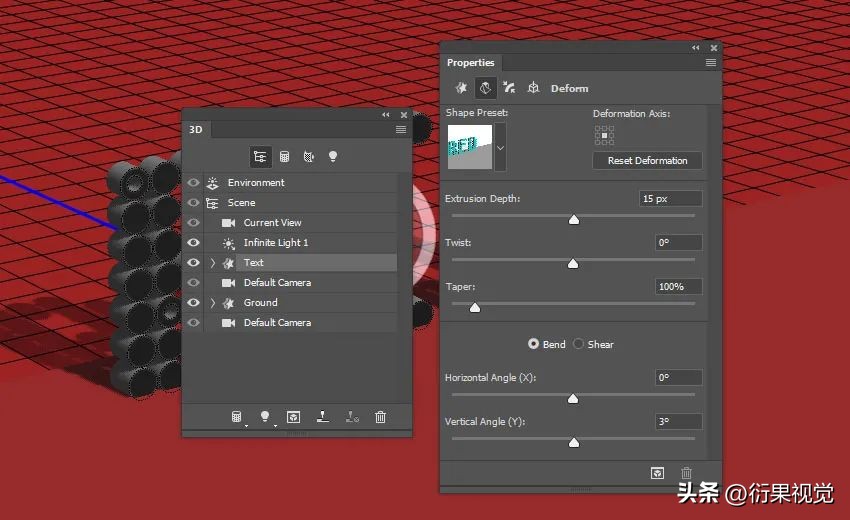Click trash icon in Properties panel footer
The width and height of the screenshot is (850, 520).
click(686, 473)
